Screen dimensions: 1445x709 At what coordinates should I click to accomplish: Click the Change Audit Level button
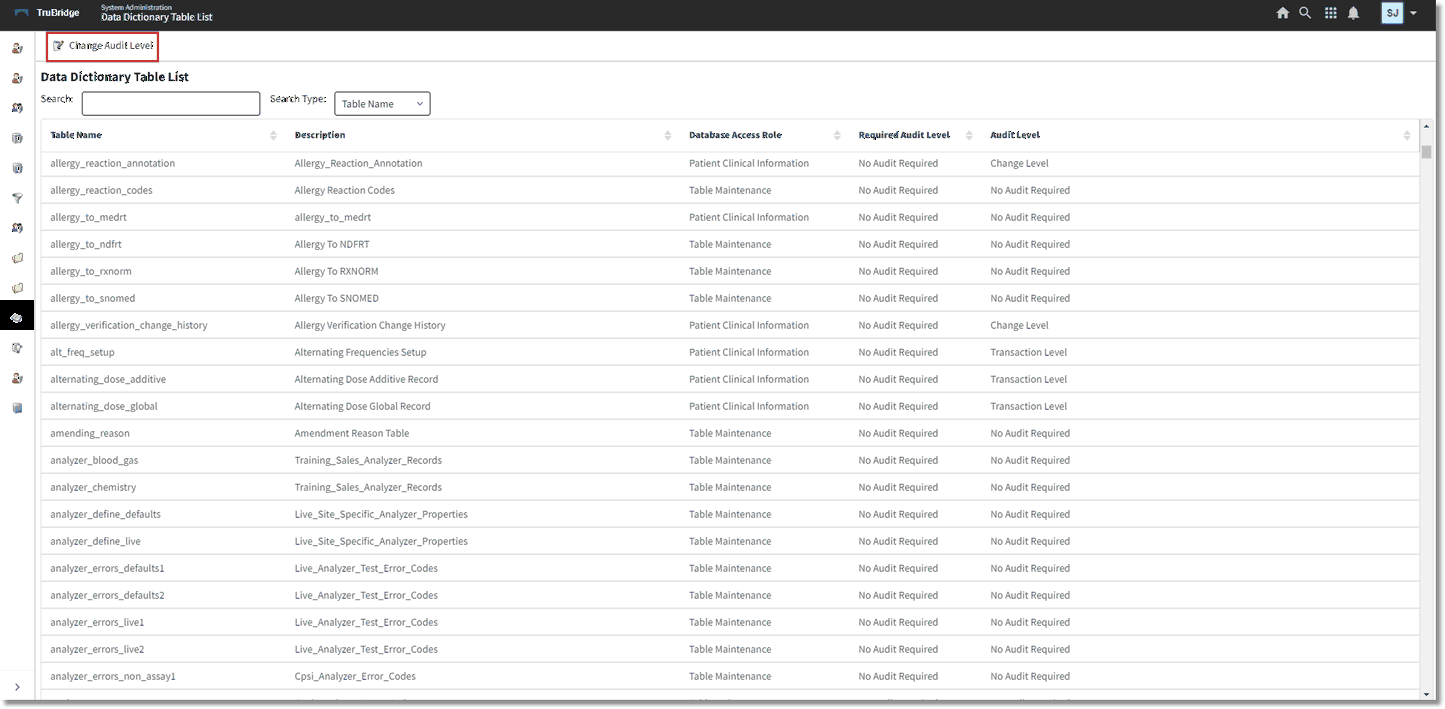coord(103,46)
